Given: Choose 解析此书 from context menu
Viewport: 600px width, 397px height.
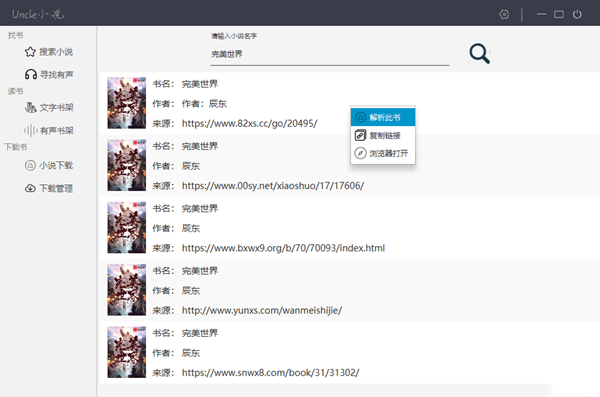Looking at the screenshot, I should (x=383, y=117).
